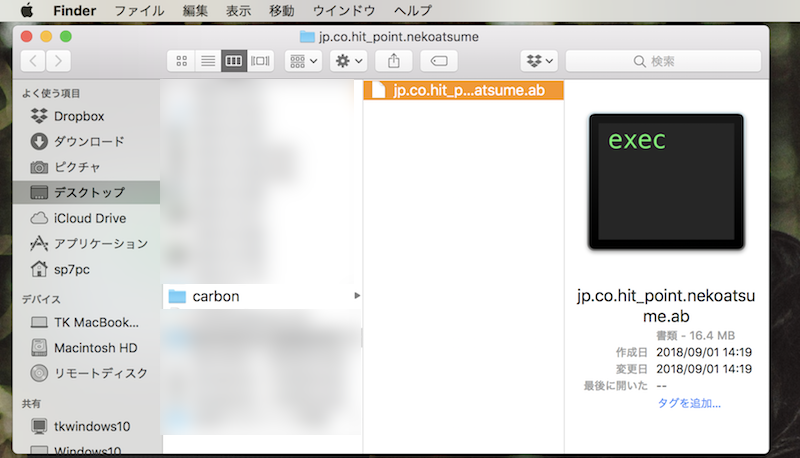Open the 表示 menu
The height and width of the screenshot is (458, 800).
click(x=238, y=10)
